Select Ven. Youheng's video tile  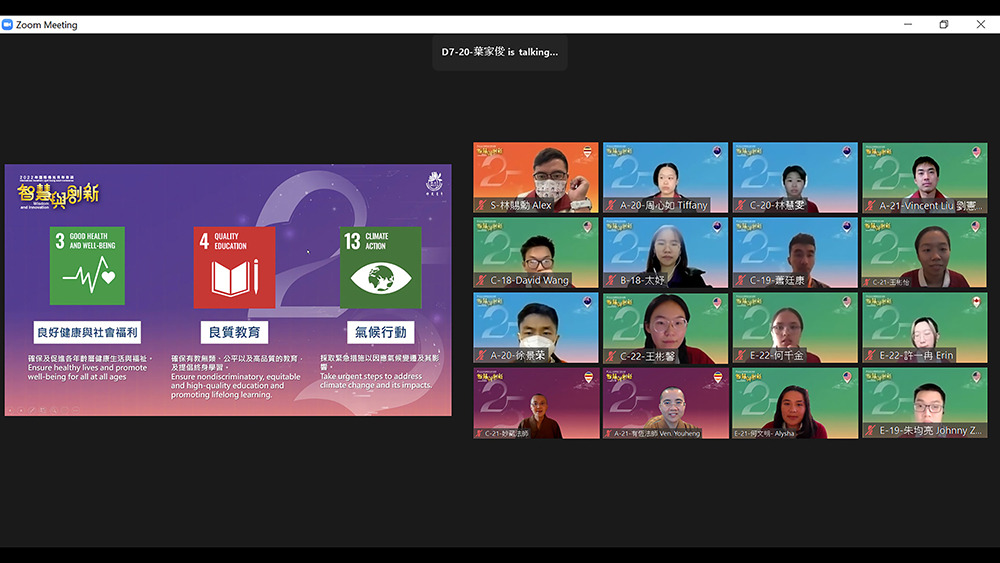(x=665, y=403)
